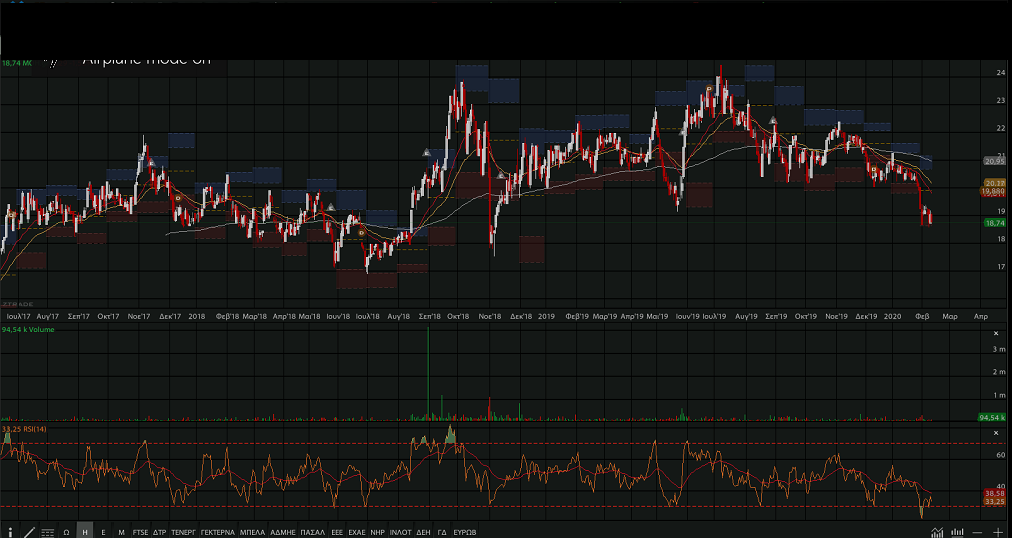Viewport: 1012px width, 538px height.
Task: Open the FTSE symbol tab
Action: point(140,533)
